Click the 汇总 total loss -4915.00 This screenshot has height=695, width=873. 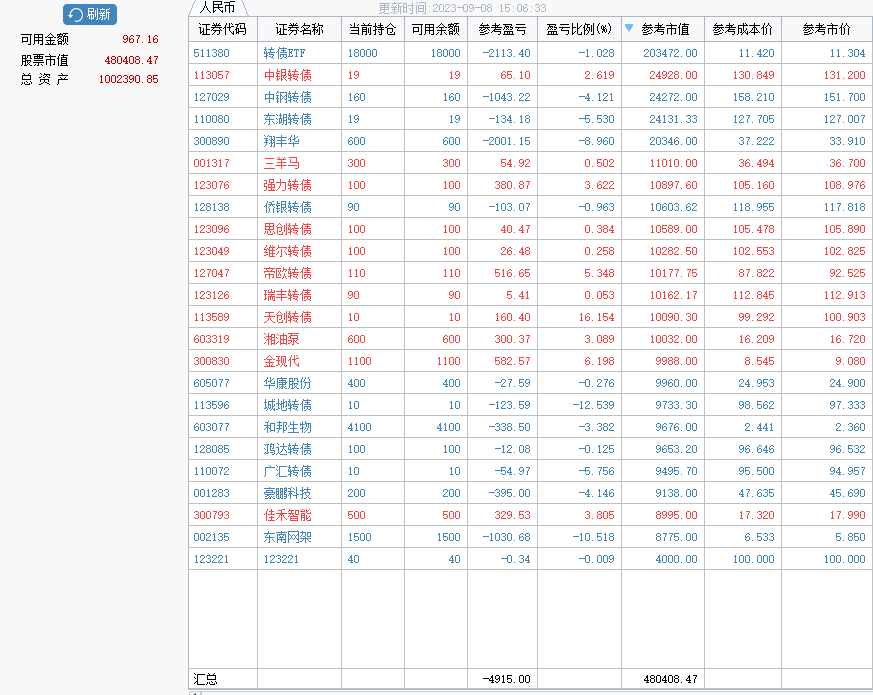pyautogui.click(x=506, y=679)
